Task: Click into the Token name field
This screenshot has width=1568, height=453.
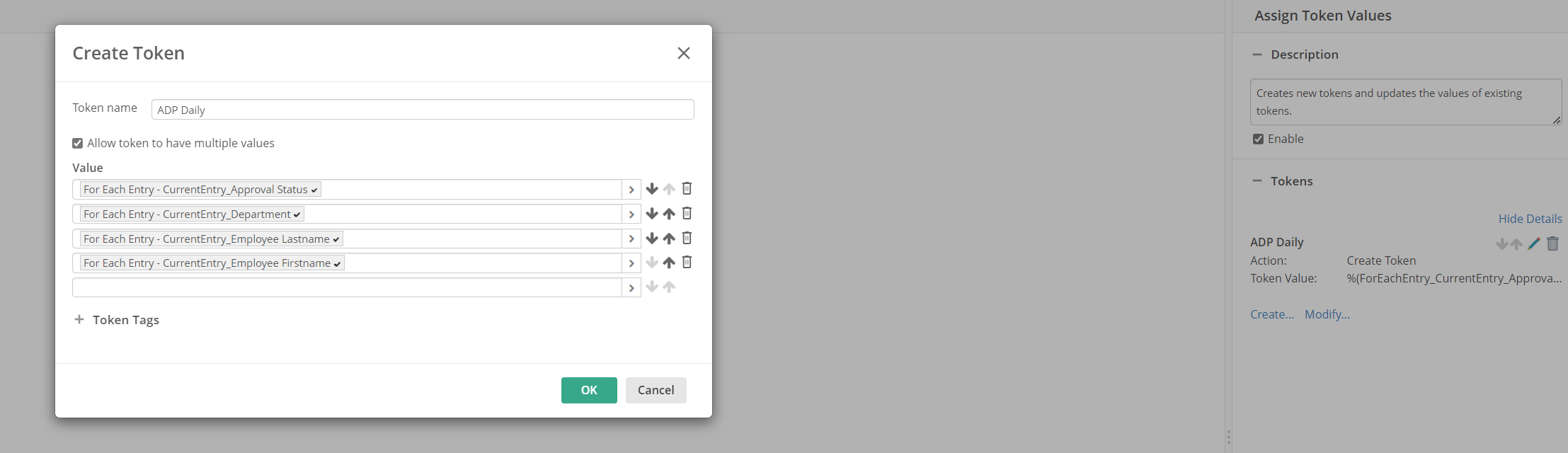Action: 423,110
